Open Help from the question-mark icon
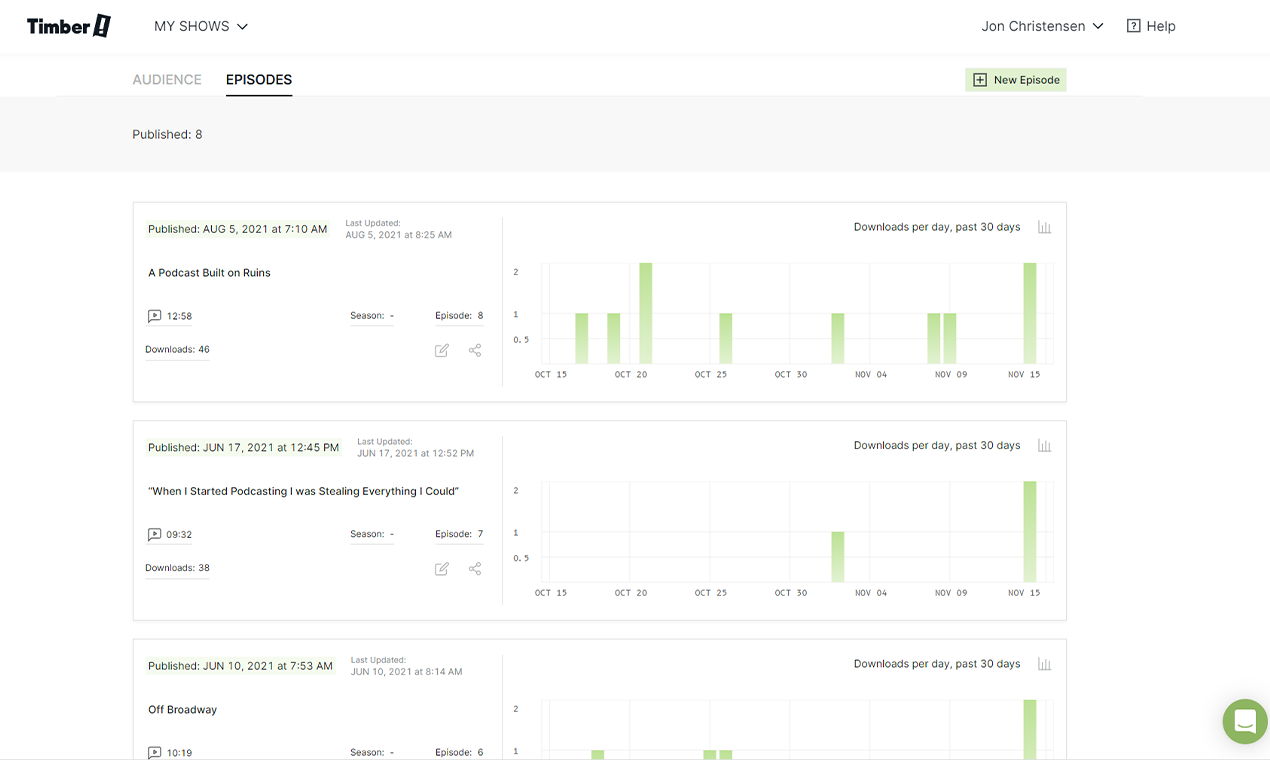This screenshot has height=760, width=1270. point(1151,26)
